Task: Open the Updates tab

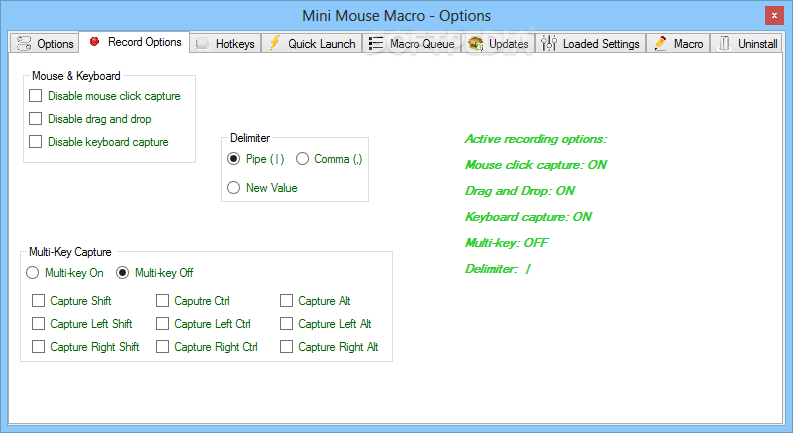Action: coord(498,44)
